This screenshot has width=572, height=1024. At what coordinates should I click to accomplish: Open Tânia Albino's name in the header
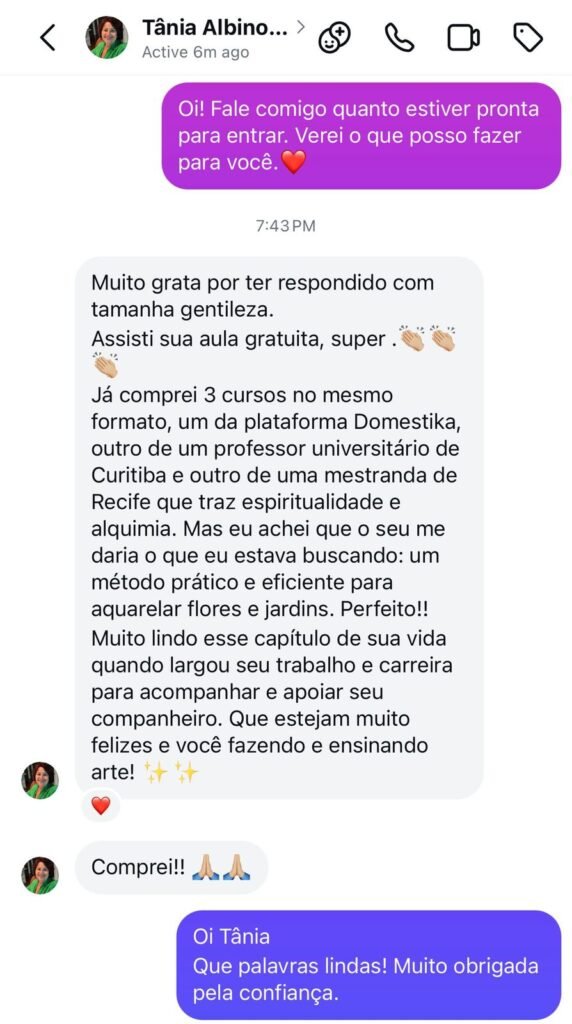click(x=214, y=28)
